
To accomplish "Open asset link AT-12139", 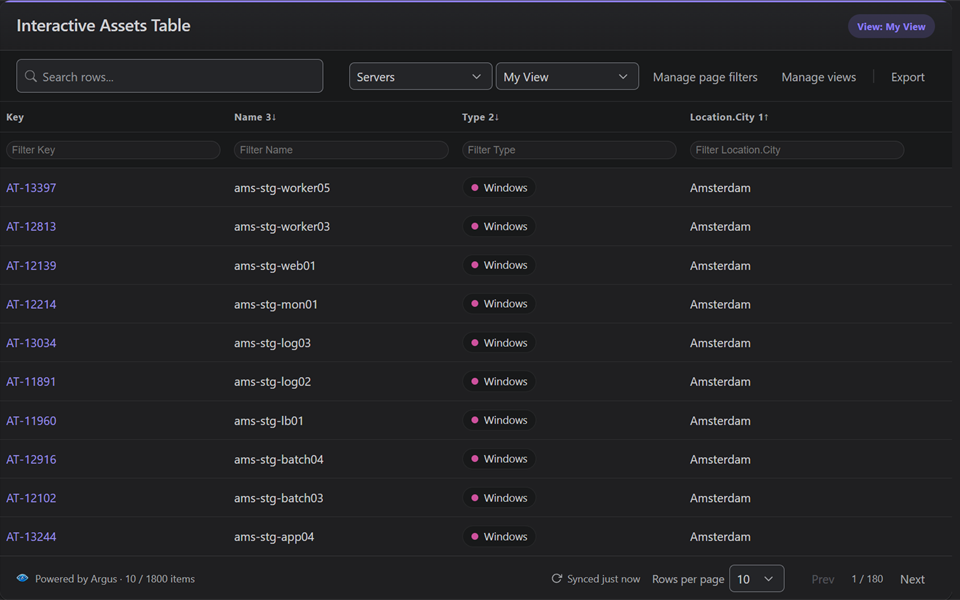I will pos(31,266).
